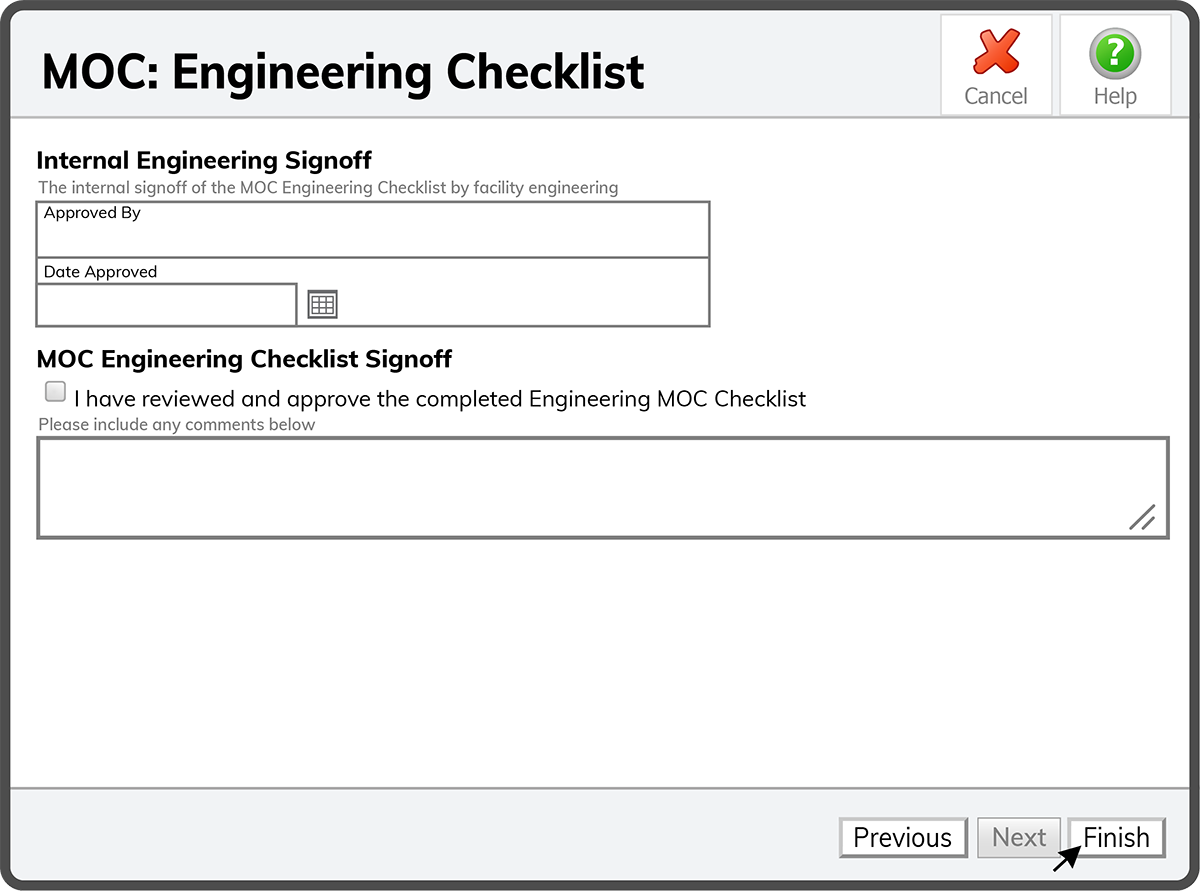Click the 'Date Approved' field label
1200x891 pixels.
100,272
